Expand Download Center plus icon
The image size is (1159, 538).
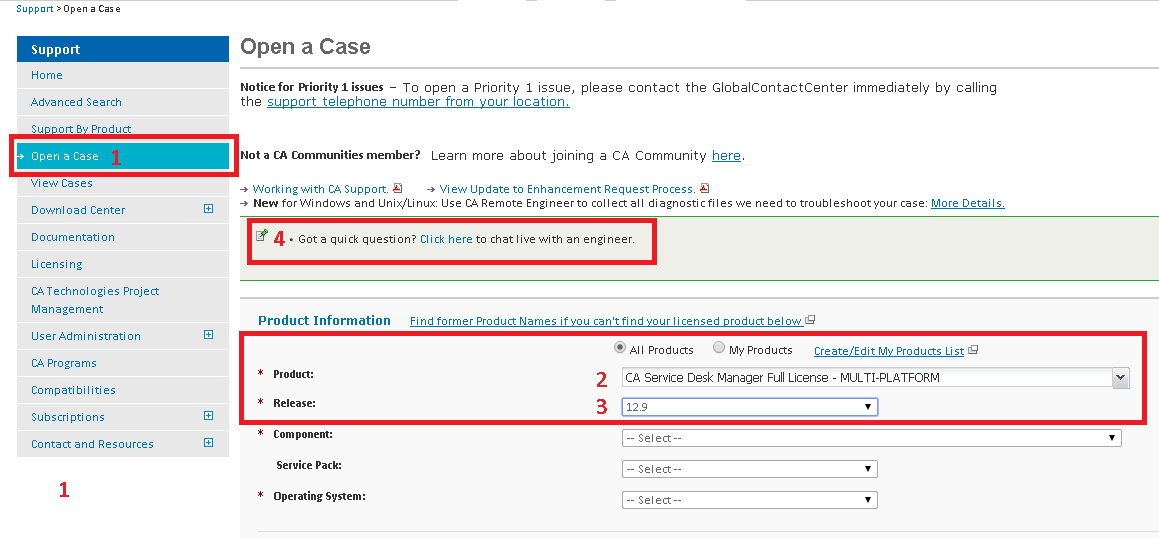(208, 209)
